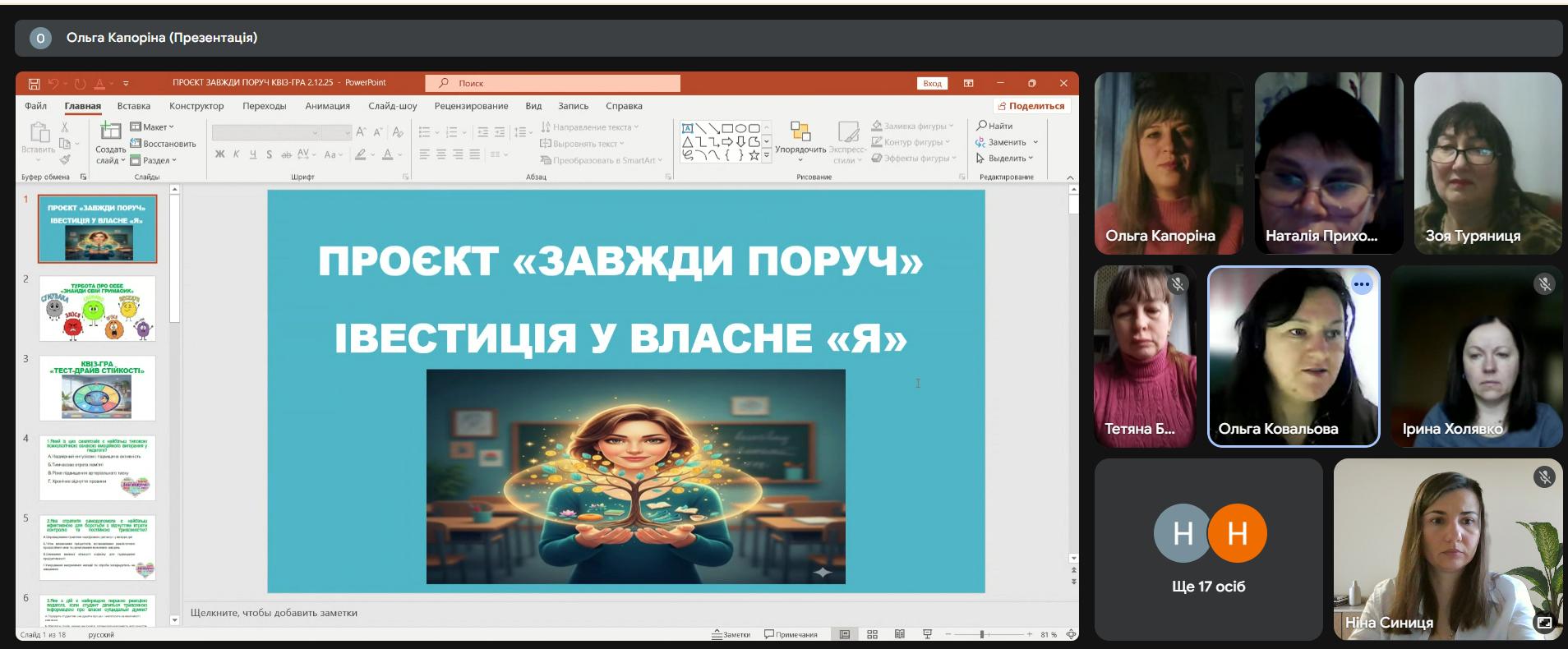Open the Вставка ribbon tab
Image resolution: width=1568 pixels, height=649 pixels.
(133, 106)
